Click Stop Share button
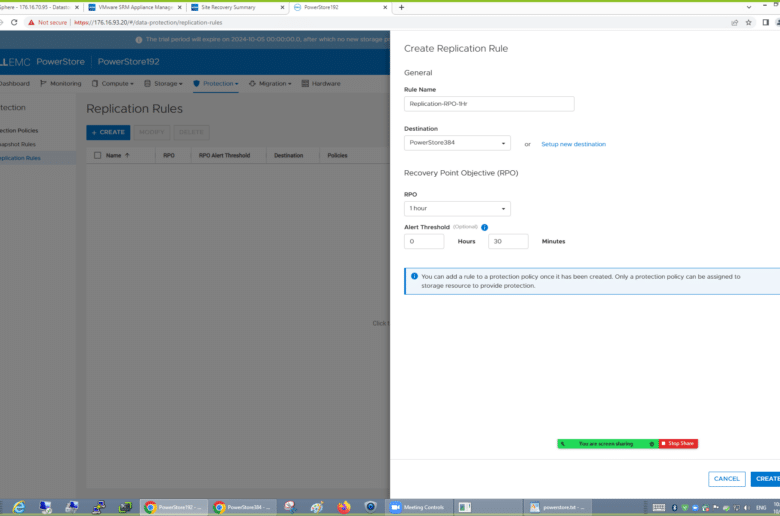 click(678, 443)
